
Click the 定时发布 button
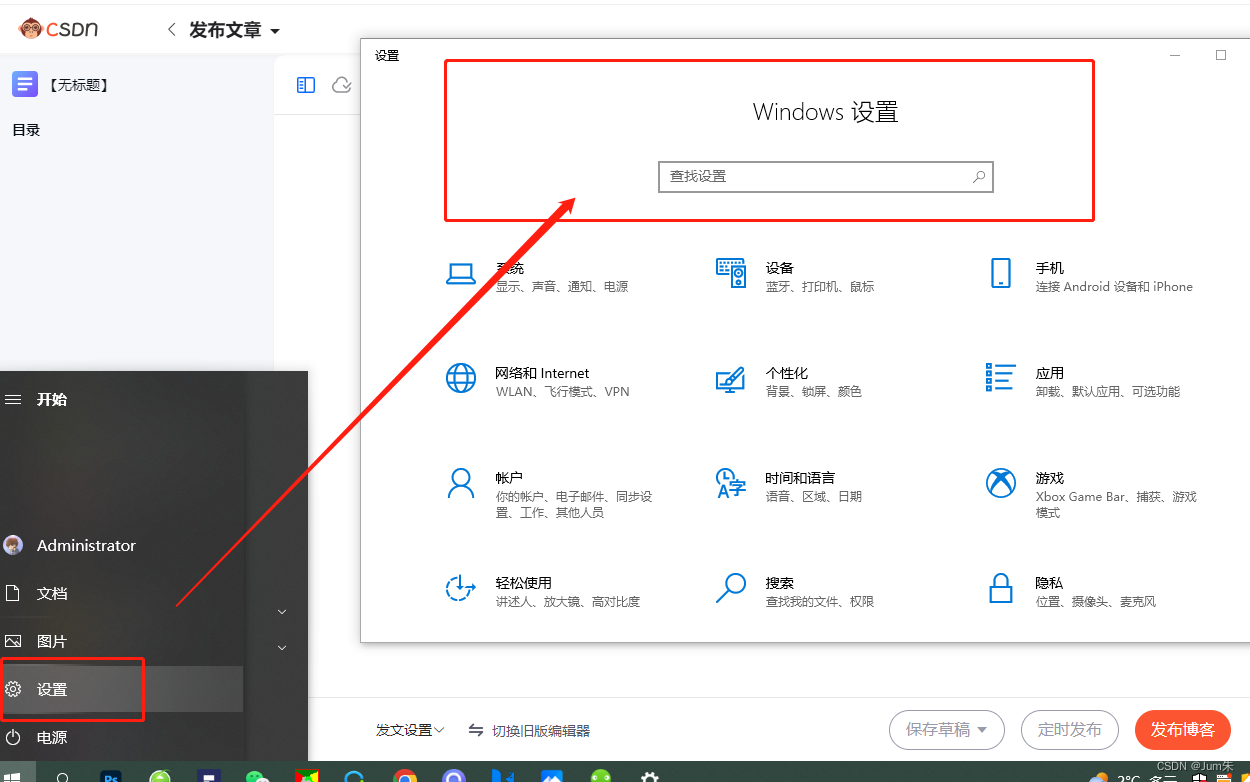1070,730
